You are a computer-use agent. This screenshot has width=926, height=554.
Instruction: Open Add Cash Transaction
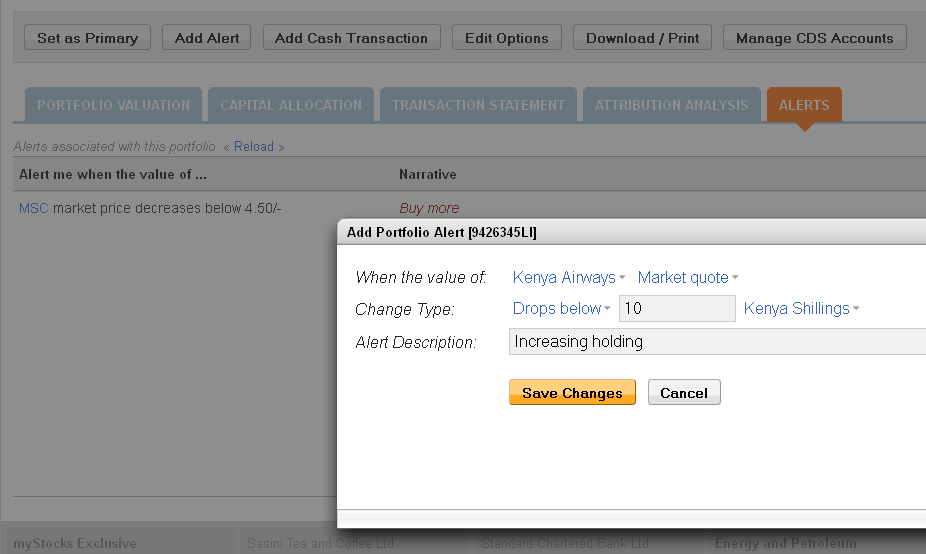click(351, 38)
